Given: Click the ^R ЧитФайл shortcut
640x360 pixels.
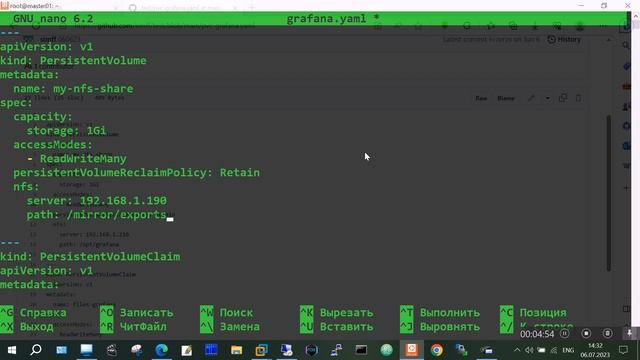Looking at the screenshot, I should 133,327.
